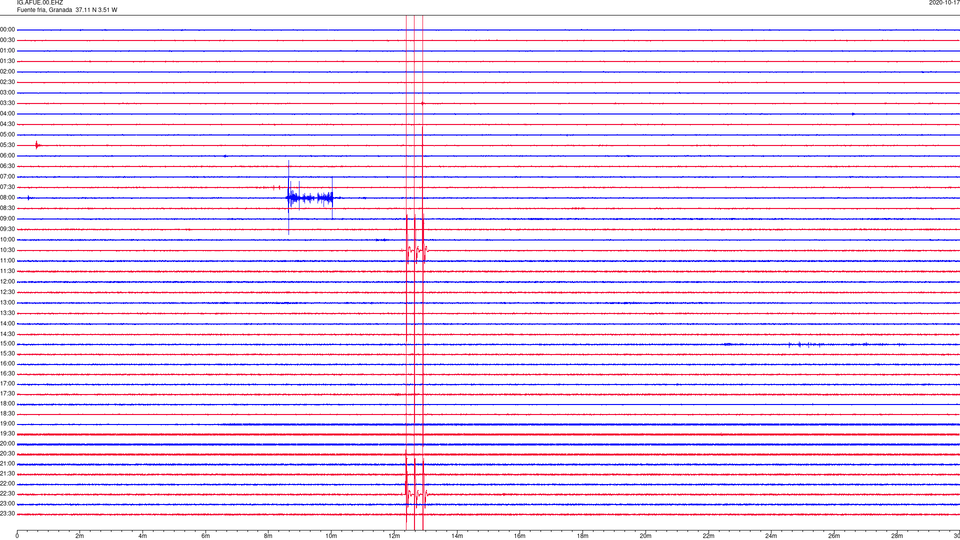Select the 08:00 time row label
The height and width of the screenshot is (540, 960).
pyautogui.click(x=7, y=198)
